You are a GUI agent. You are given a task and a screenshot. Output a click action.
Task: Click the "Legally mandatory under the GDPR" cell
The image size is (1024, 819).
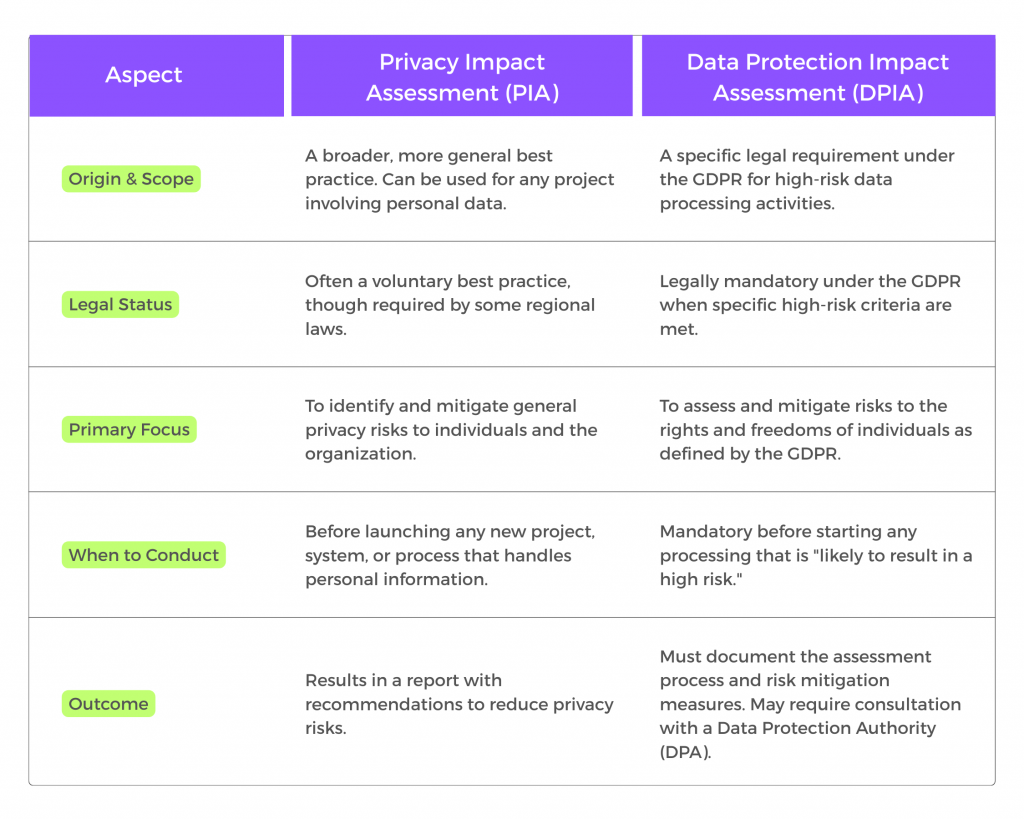tap(810, 305)
